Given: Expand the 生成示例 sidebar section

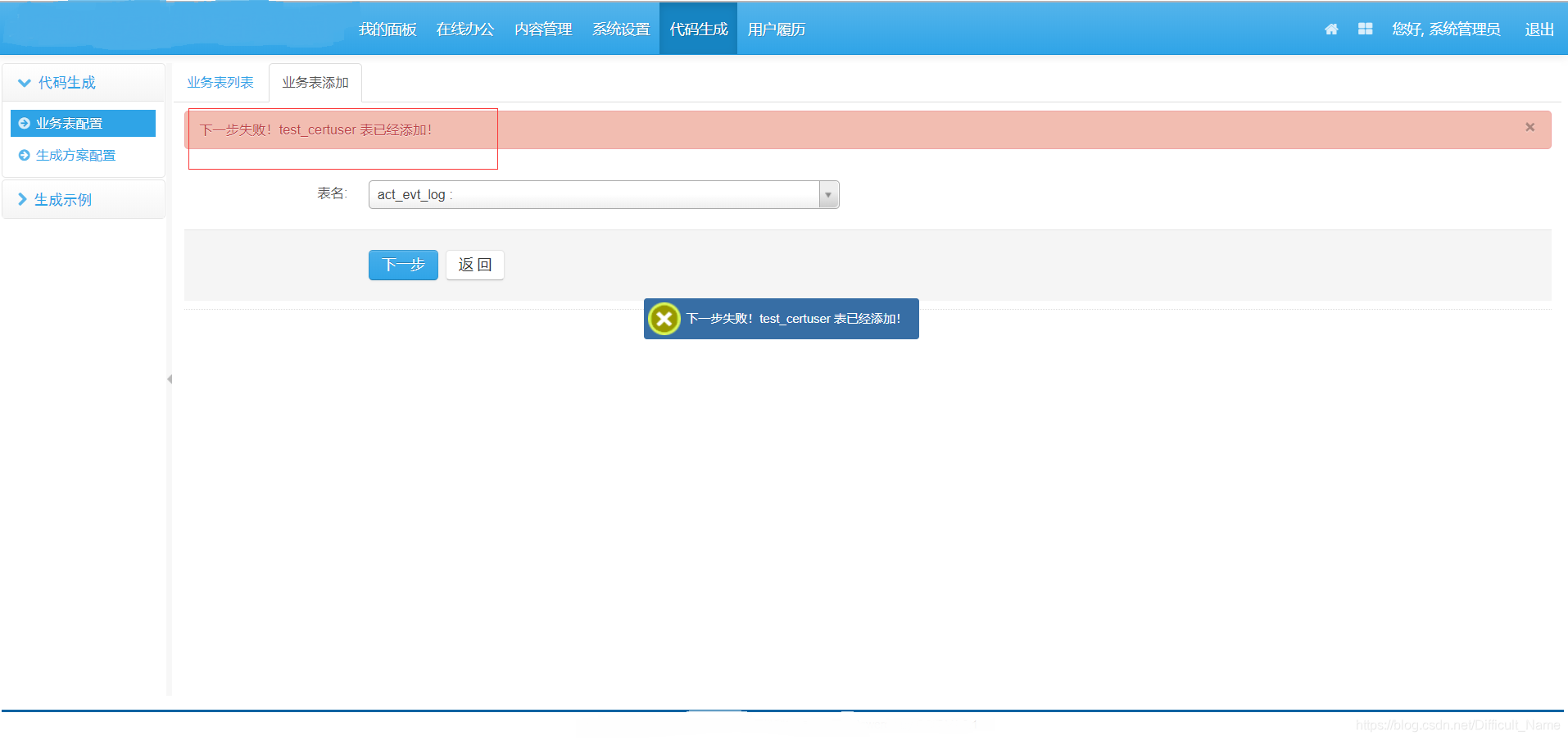Looking at the screenshot, I should pos(84,200).
